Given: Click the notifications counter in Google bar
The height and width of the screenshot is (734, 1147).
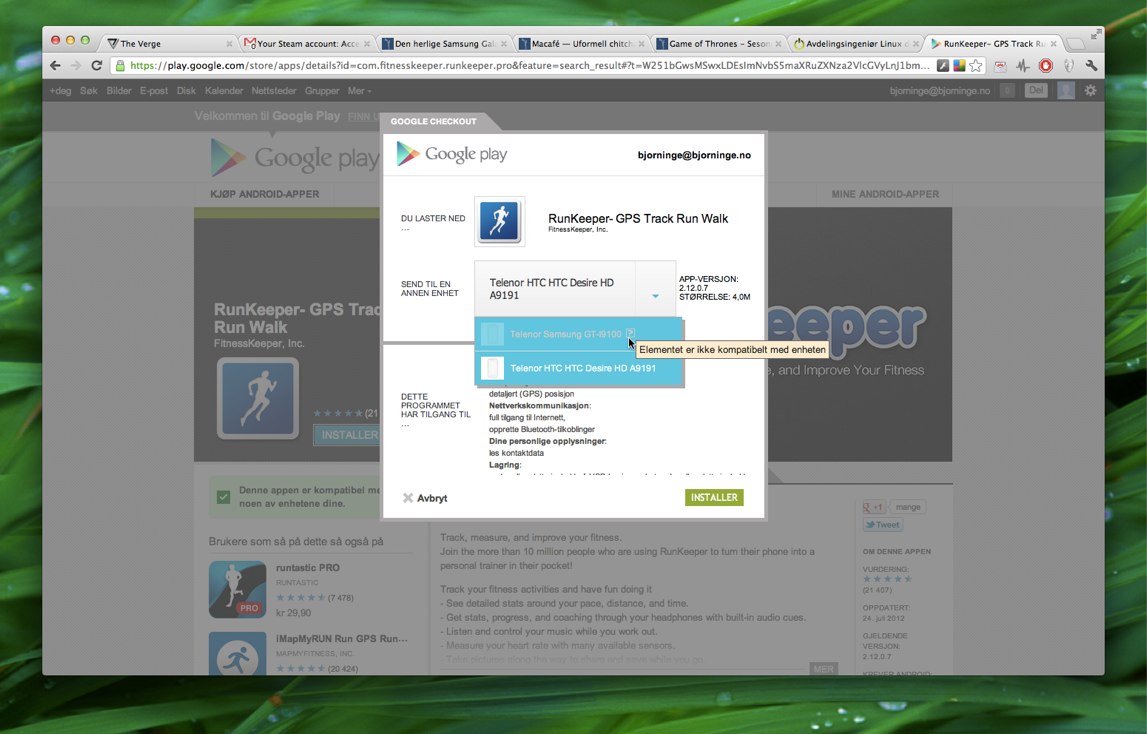Looking at the screenshot, I should click(x=1007, y=91).
